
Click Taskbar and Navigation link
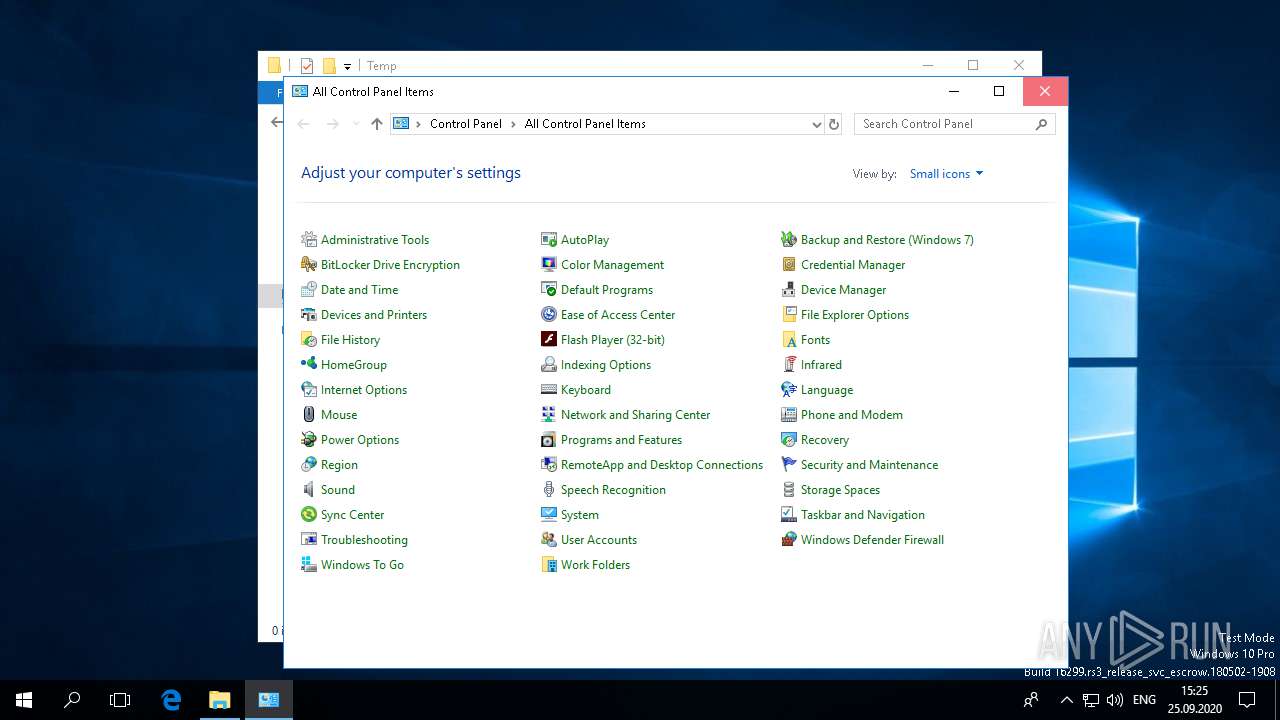tap(863, 515)
